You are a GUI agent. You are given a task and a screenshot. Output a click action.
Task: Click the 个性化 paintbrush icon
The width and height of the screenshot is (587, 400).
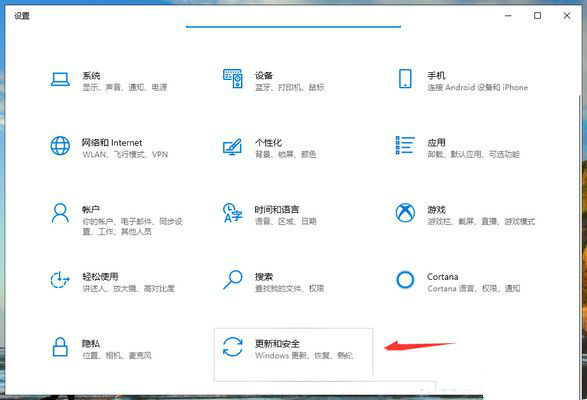232,147
